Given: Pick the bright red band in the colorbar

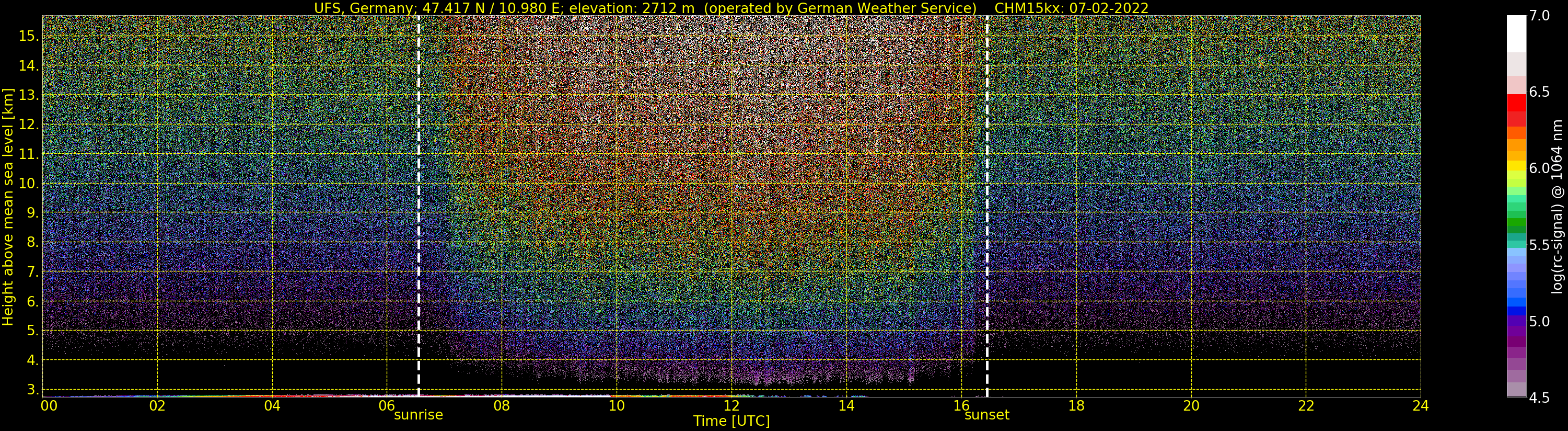Looking at the screenshot, I should click(1516, 103).
